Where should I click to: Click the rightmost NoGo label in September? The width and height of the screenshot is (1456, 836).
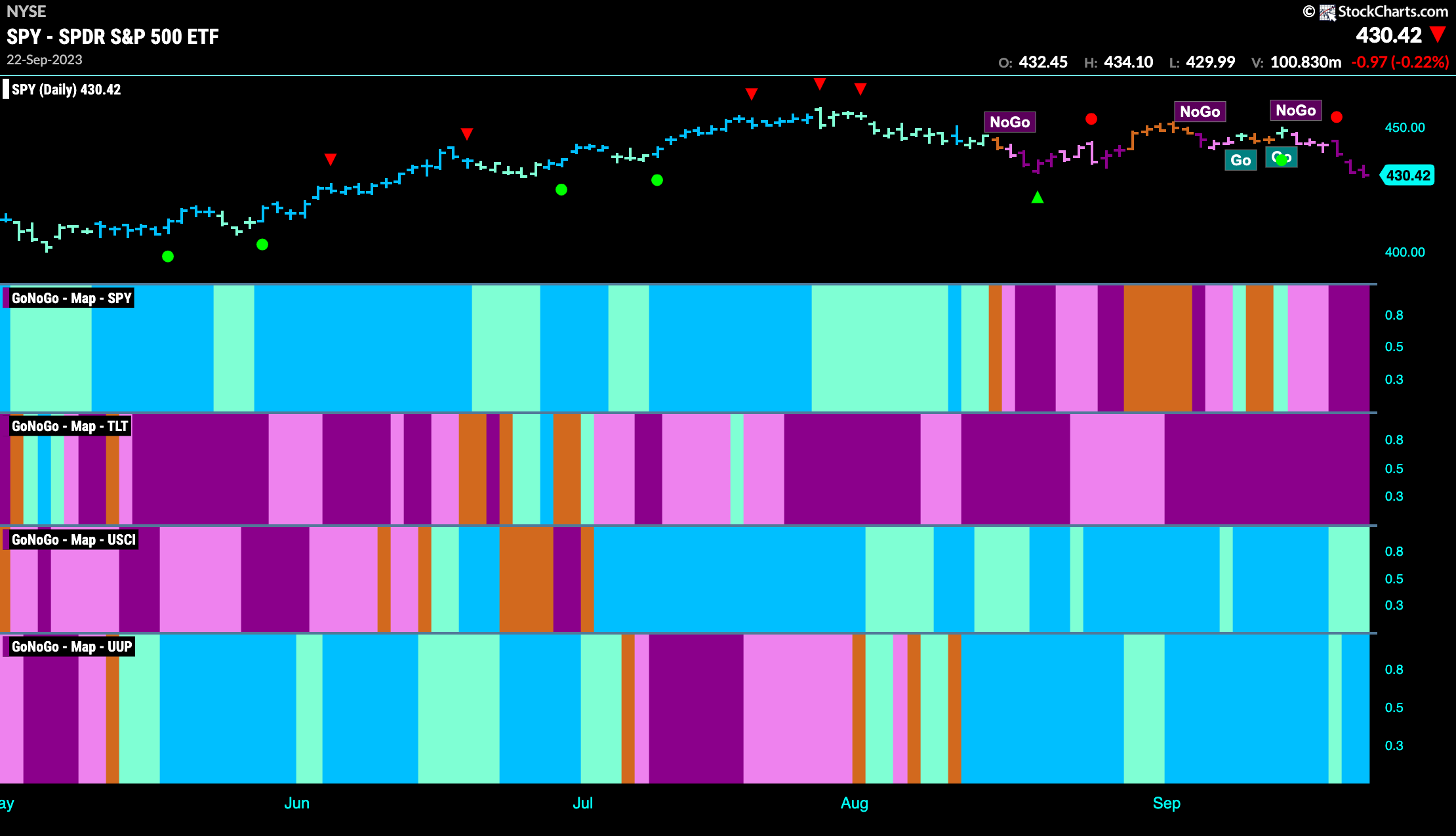coord(1296,110)
